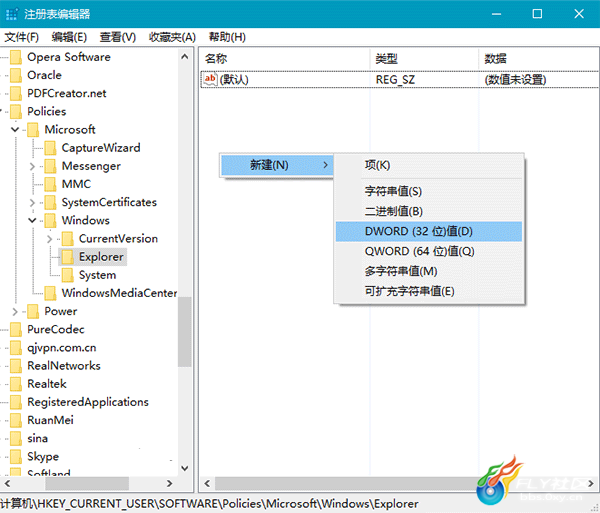Open the 查看(V) menu
The width and height of the screenshot is (600, 513).
pyautogui.click(x=117, y=37)
